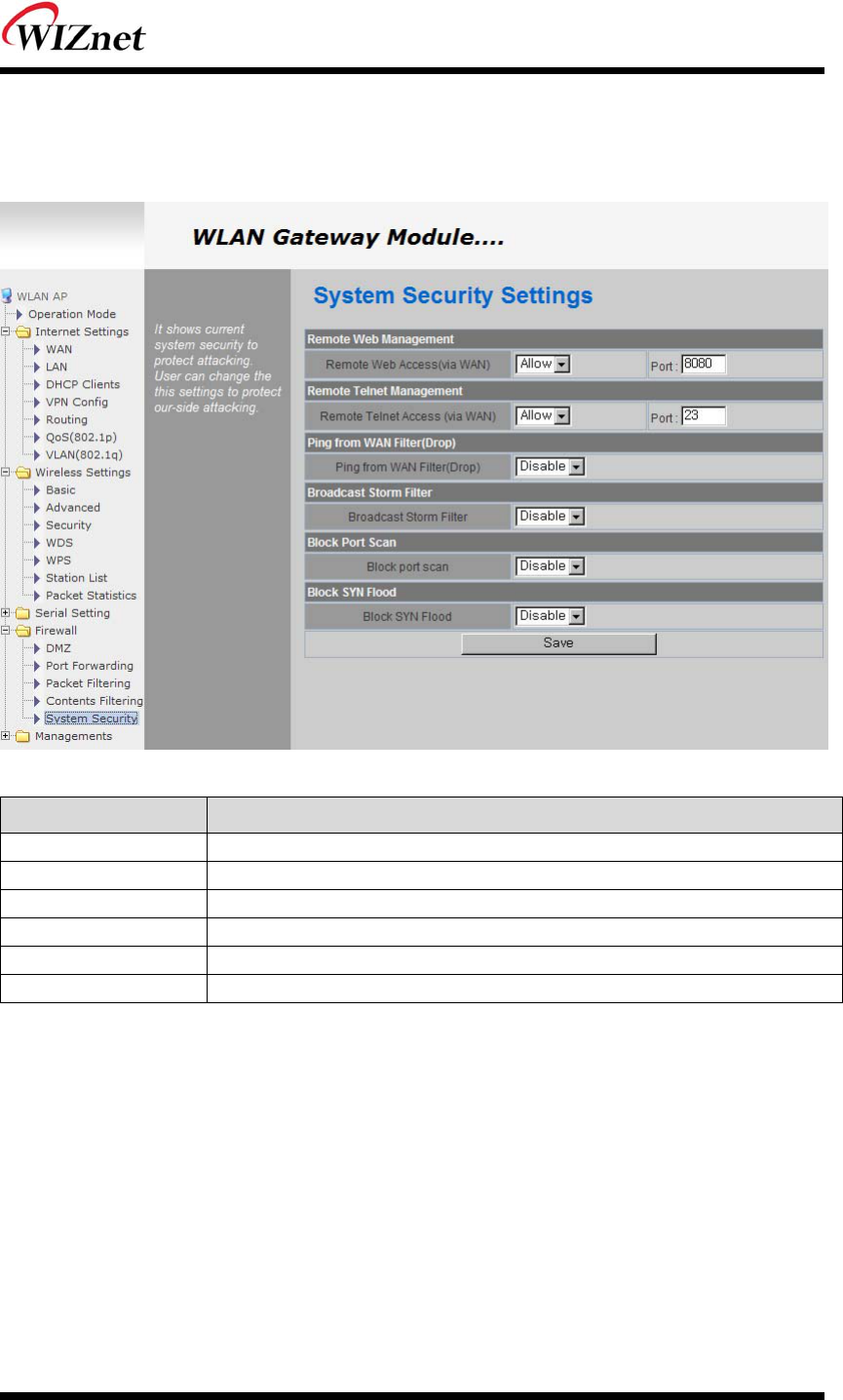
Task: Click the Wireless Settings folder icon
Action: click(x=22, y=472)
